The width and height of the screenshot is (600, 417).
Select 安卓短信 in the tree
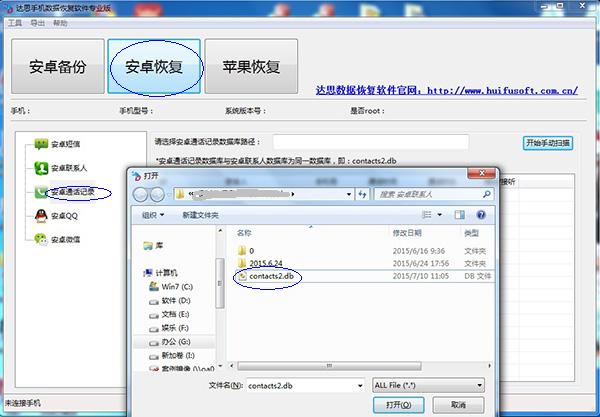pyautogui.click(x=65, y=144)
